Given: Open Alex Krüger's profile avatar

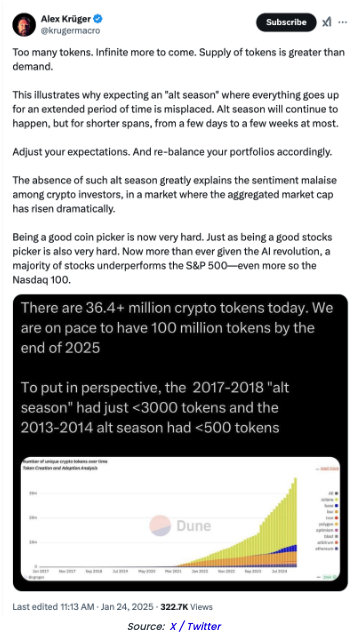Looking at the screenshot, I should point(25,24).
